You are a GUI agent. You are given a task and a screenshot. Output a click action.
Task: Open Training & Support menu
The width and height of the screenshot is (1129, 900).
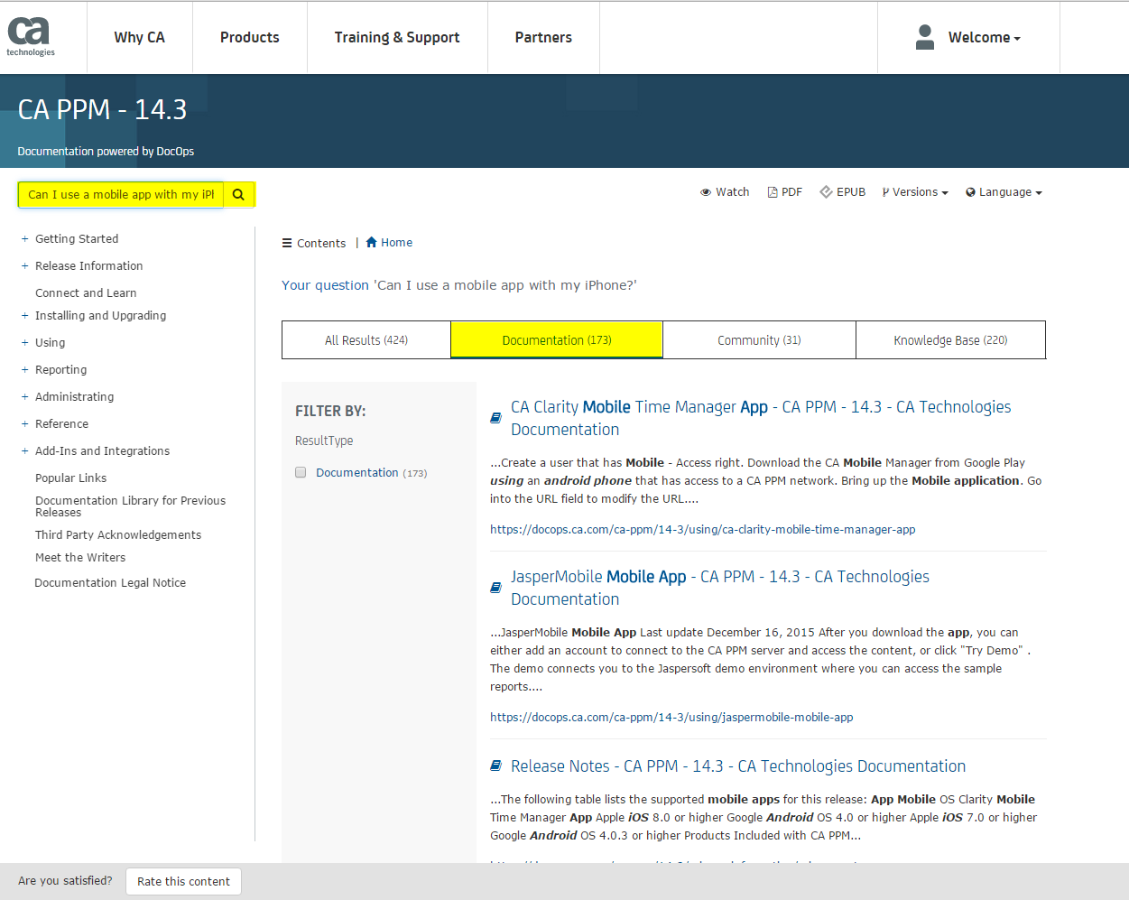pyautogui.click(x=397, y=37)
